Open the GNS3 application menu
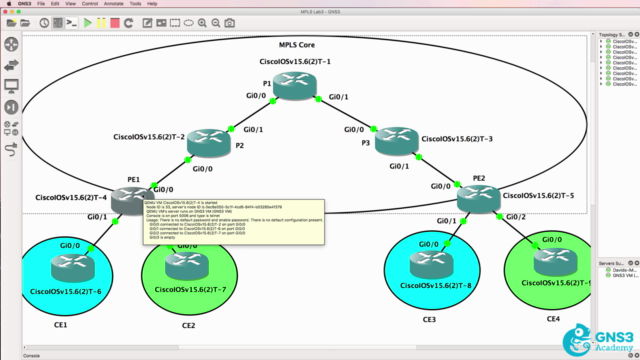640x360 pixels. 24,4
